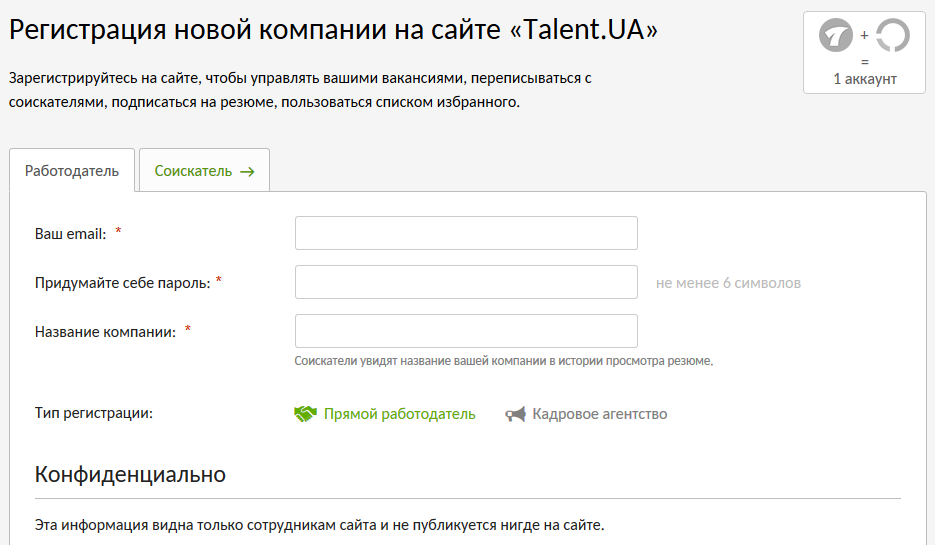Click the Придумайте себе пароль label
The width and height of the screenshot is (935, 545).
[x=122, y=282]
